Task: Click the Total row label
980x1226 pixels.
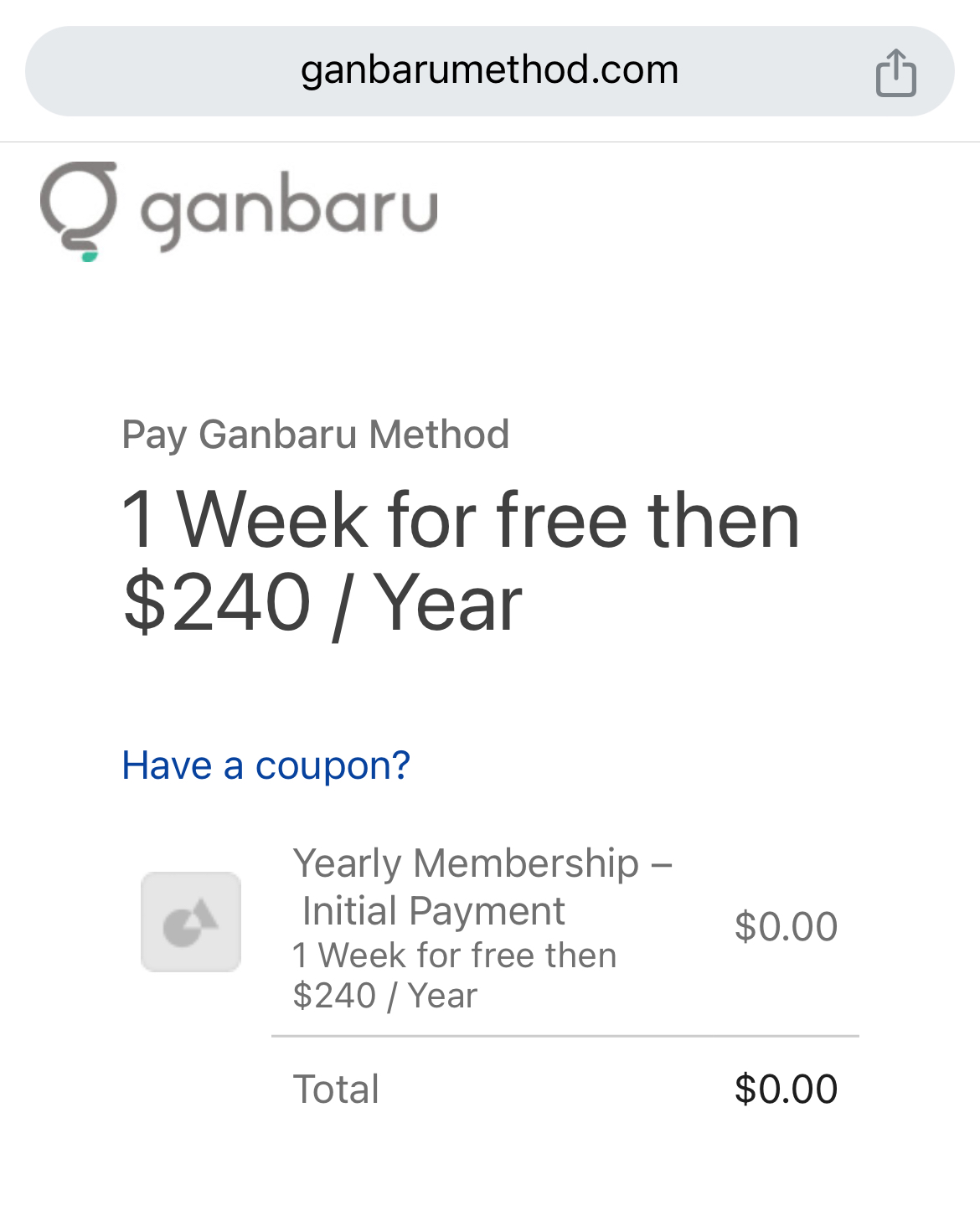Action: coord(335,1088)
